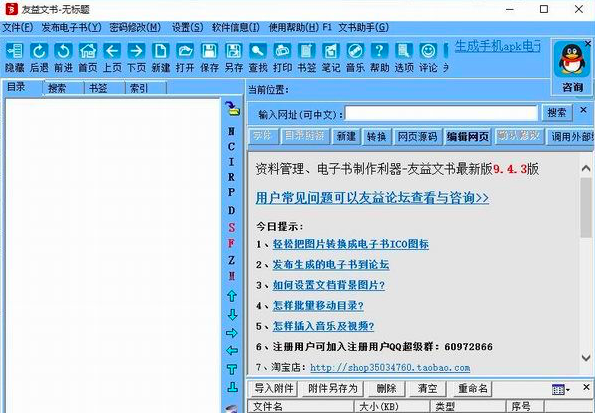Click the left arrow in vertical toolbar

pos(231,350)
